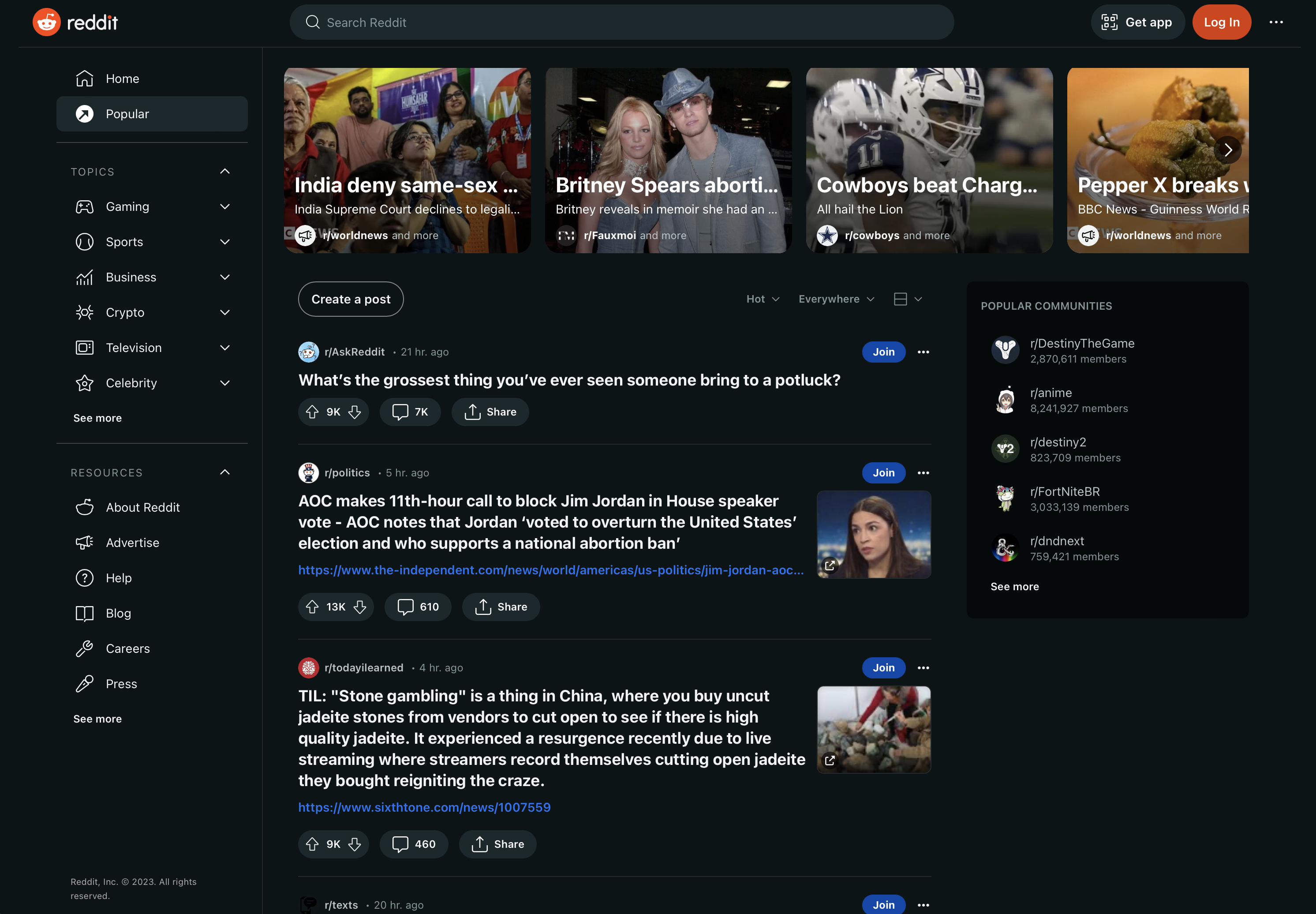Open the three-dot menu in header
This screenshot has height=914, width=1316.
[1276, 22]
